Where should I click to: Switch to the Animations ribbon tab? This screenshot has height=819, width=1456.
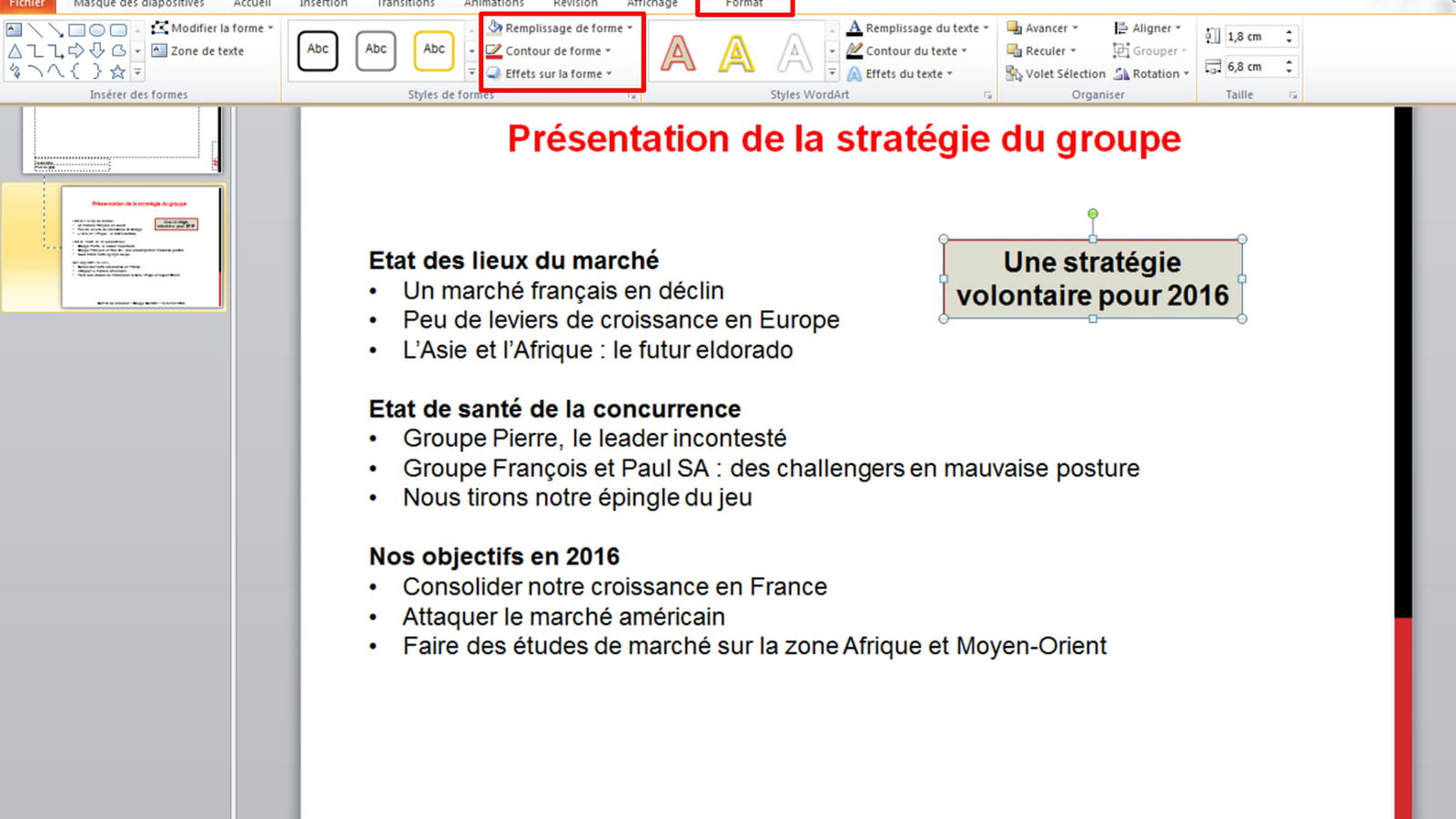(x=494, y=4)
